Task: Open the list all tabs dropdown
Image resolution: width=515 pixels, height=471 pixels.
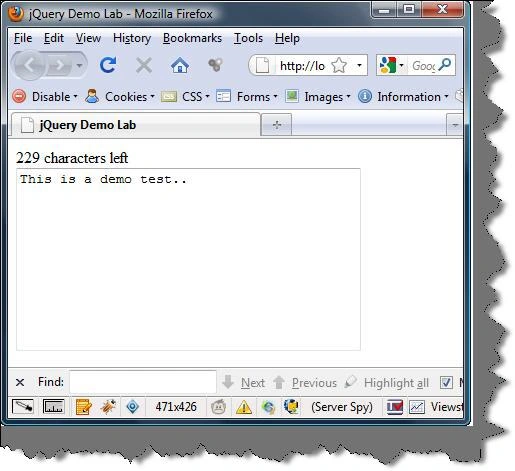Action: click(x=455, y=125)
